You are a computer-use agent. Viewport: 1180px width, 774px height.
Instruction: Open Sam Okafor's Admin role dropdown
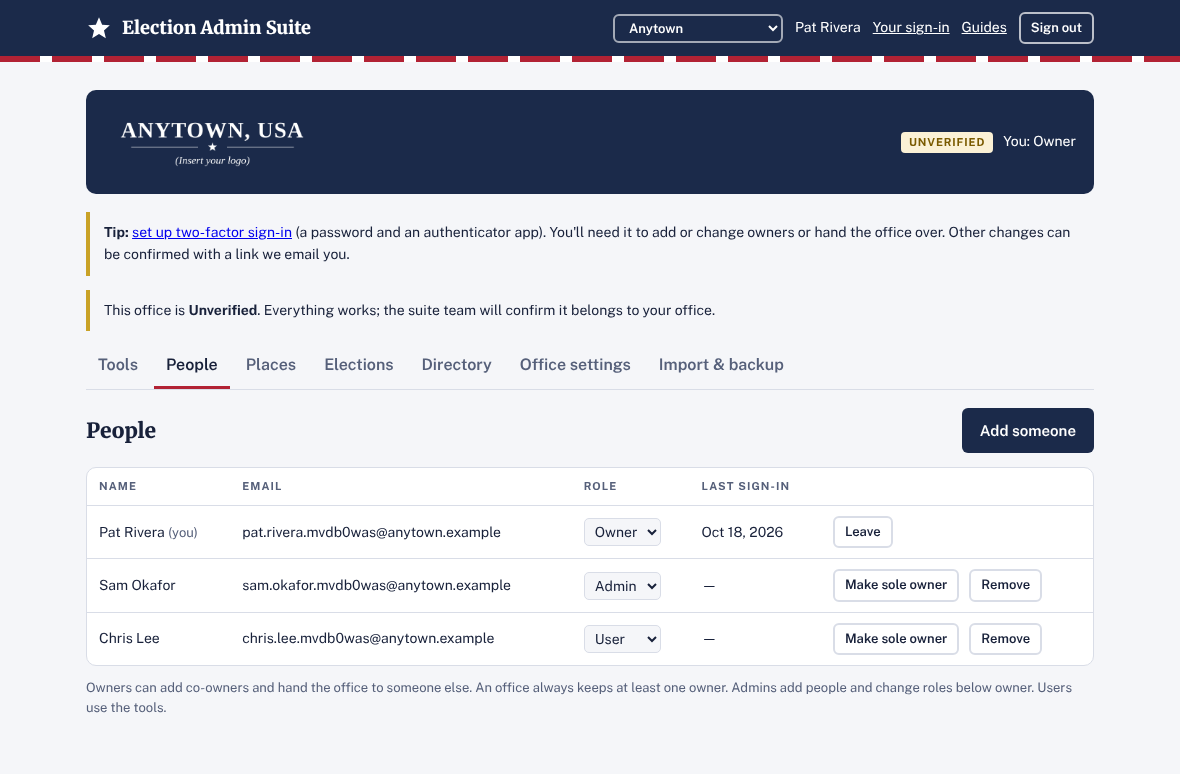622,586
